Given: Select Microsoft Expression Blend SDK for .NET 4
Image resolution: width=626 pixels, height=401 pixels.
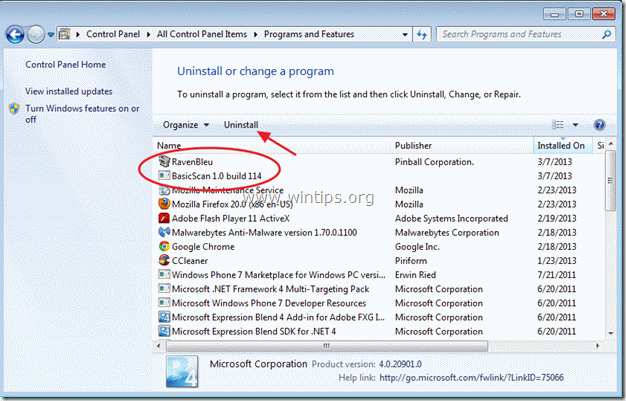Looking at the screenshot, I should (254, 332).
